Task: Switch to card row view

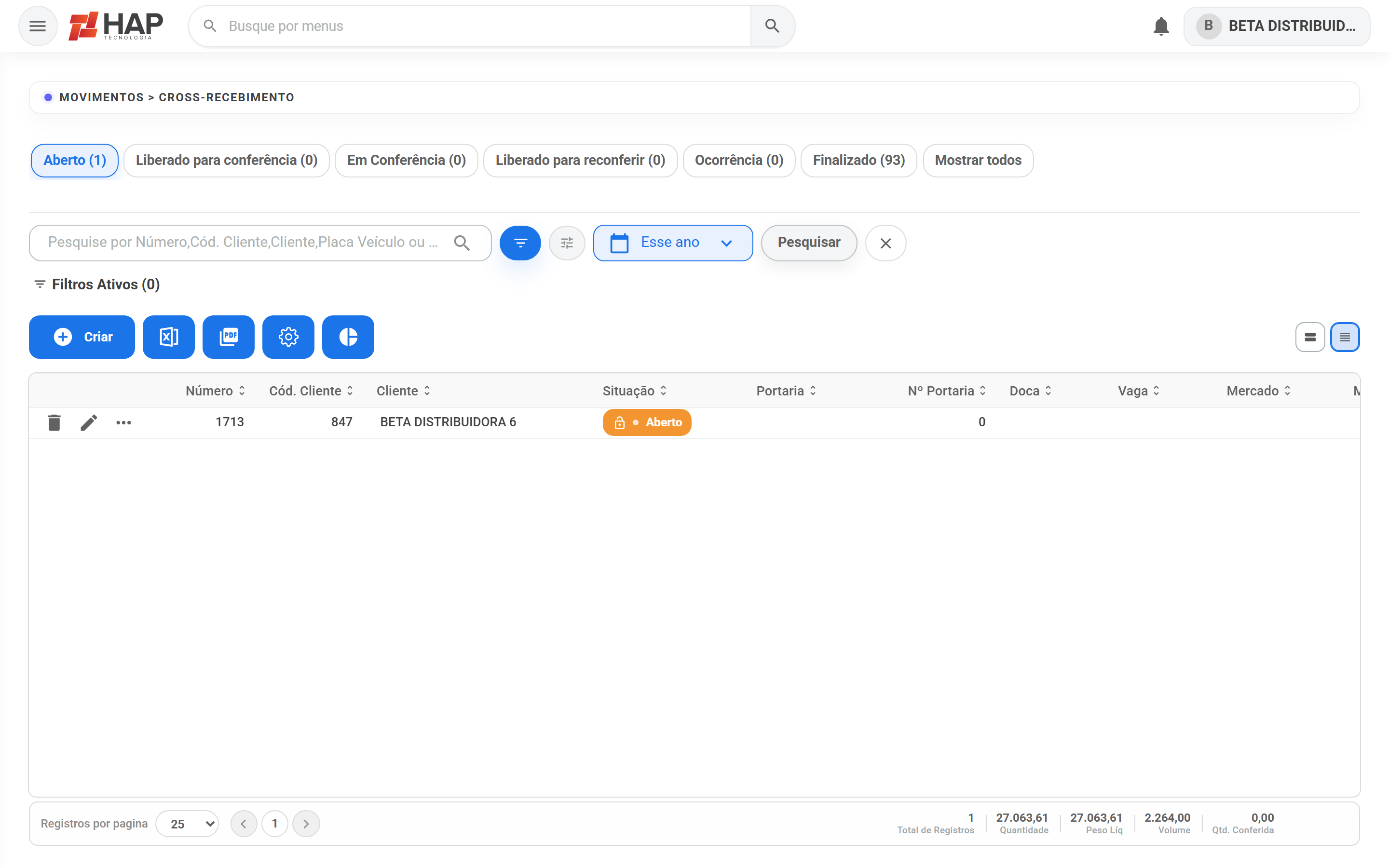Action: click(1310, 337)
